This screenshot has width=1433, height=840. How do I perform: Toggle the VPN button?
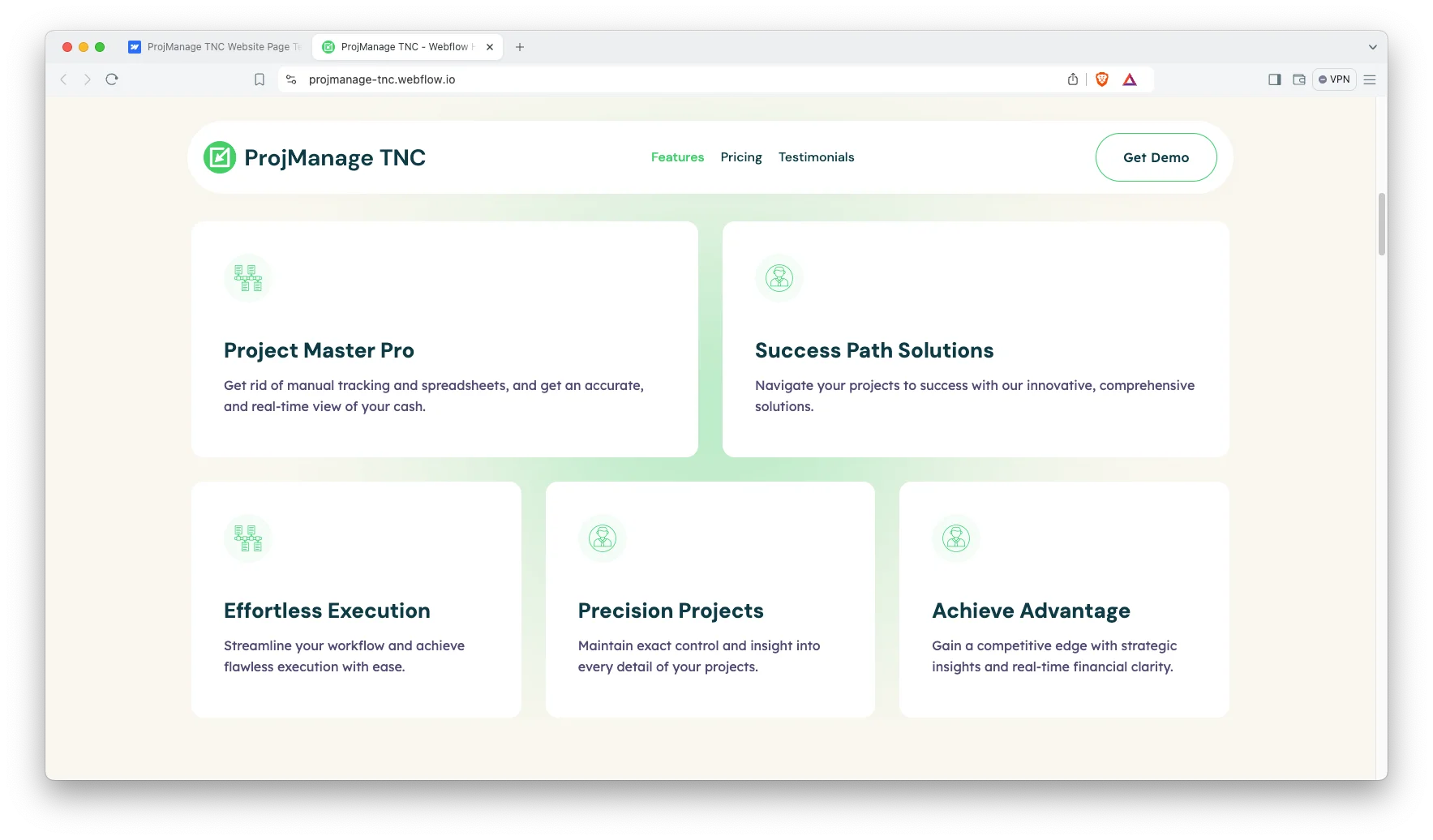tap(1334, 79)
